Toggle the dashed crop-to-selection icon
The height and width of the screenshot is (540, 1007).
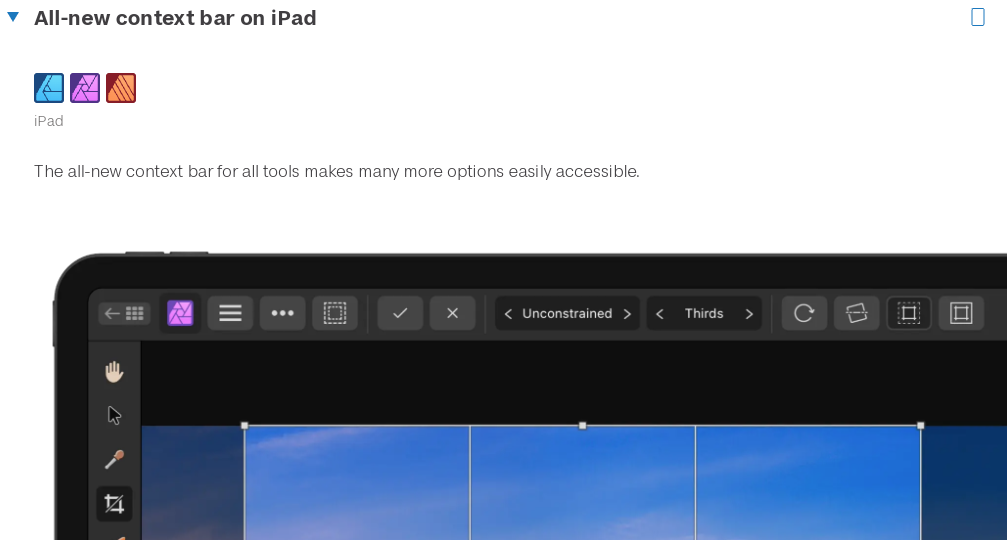(909, 313)
